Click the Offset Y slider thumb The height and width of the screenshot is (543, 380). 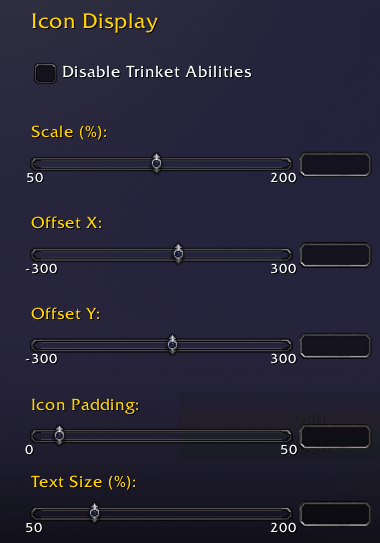click(x=172, y=345)
